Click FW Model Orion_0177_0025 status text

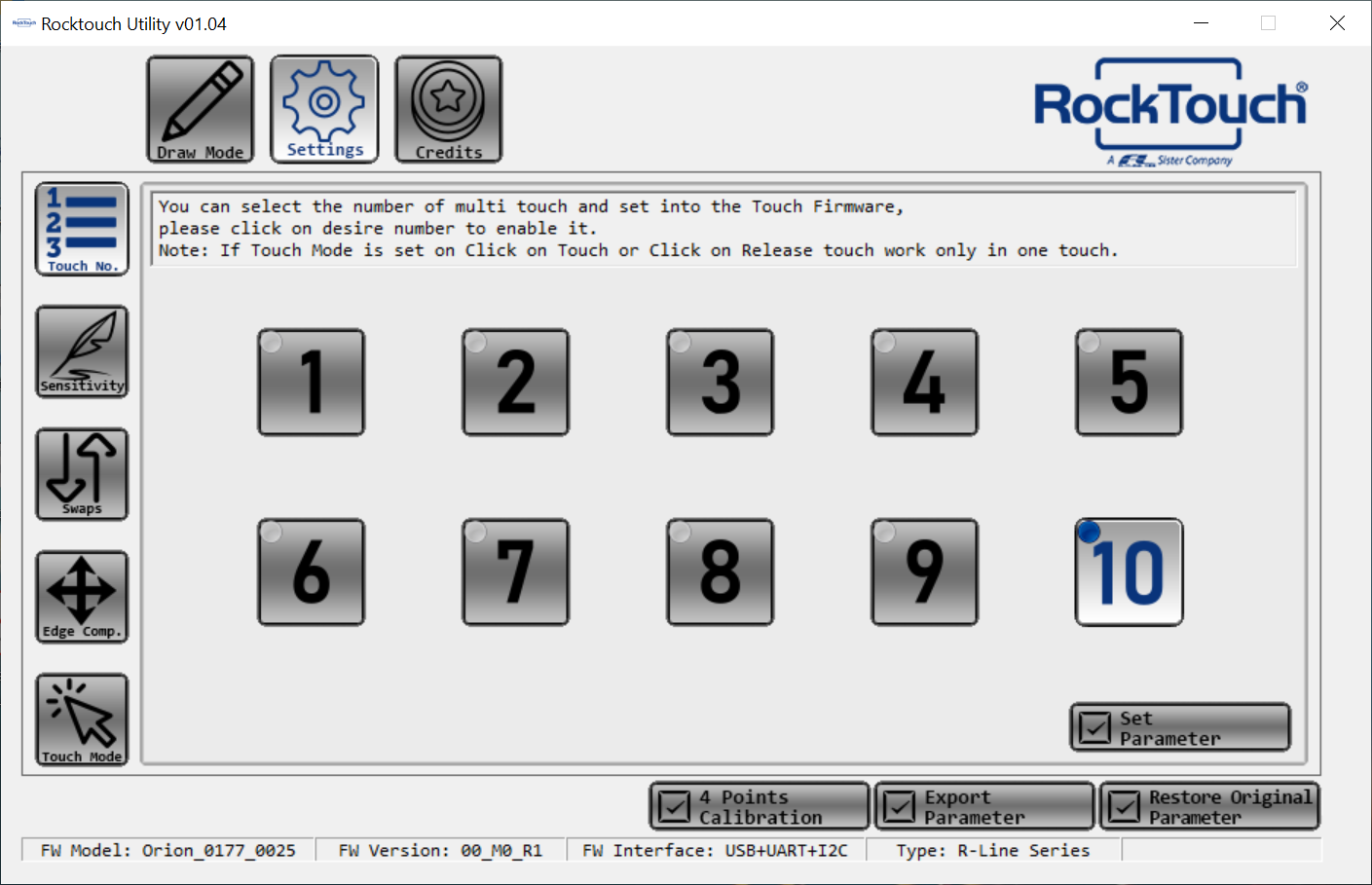point(168,850)
